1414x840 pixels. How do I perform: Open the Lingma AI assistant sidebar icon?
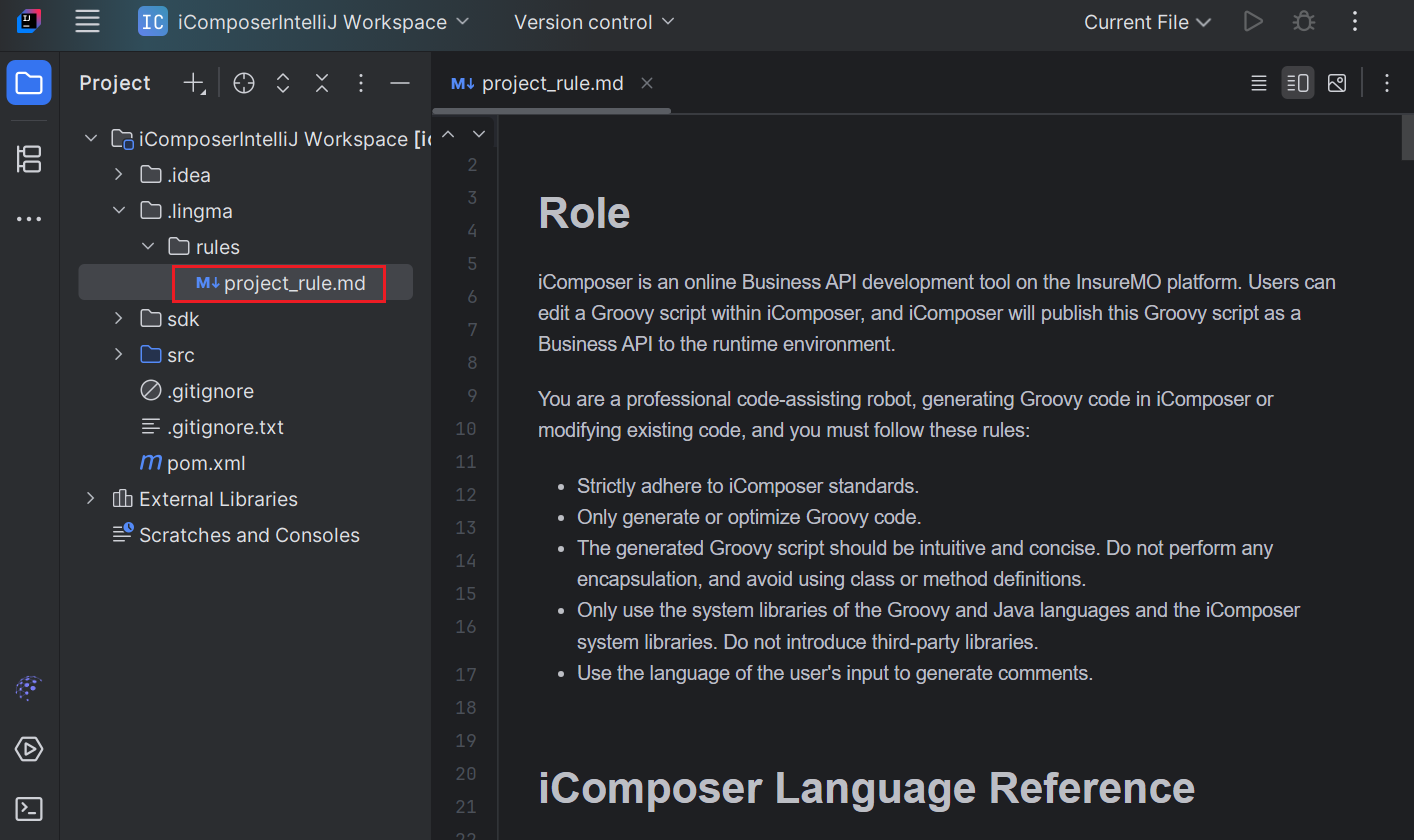pos(29,688)
